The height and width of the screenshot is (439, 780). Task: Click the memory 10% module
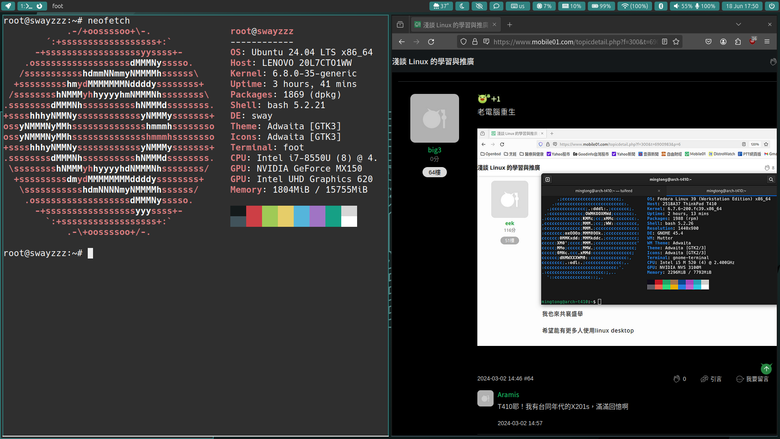point(571,6)
